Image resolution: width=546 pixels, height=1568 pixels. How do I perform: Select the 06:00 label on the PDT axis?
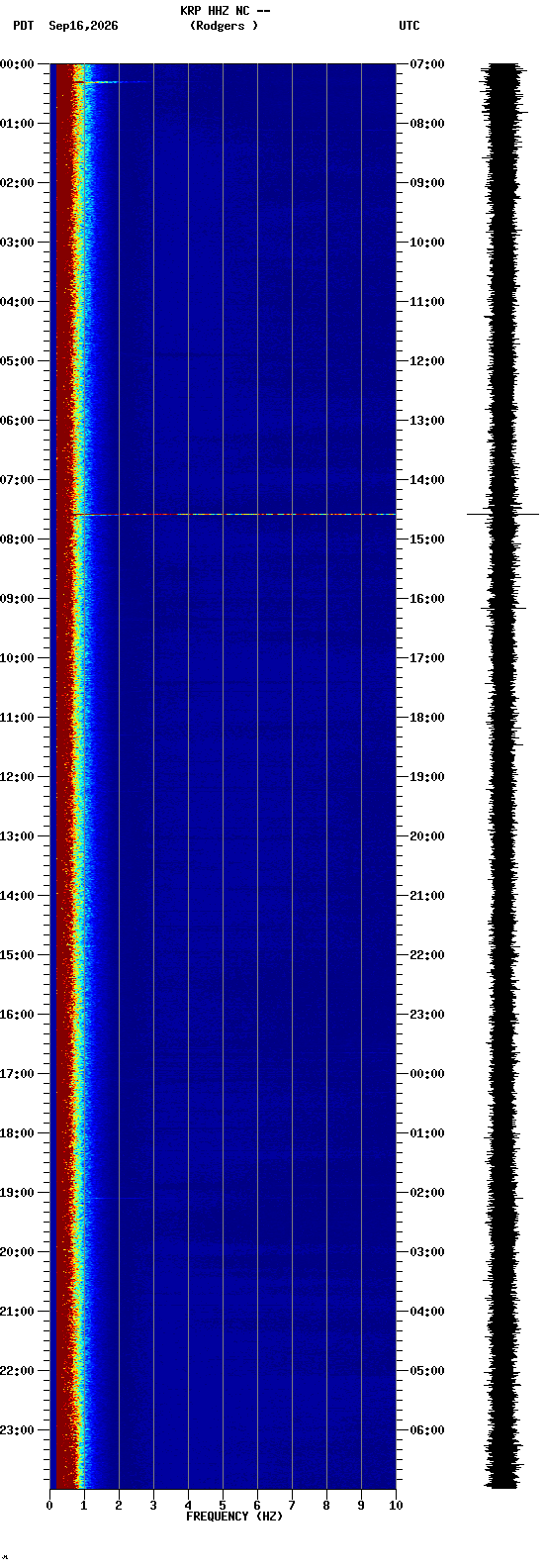click(x=17, y=421)
